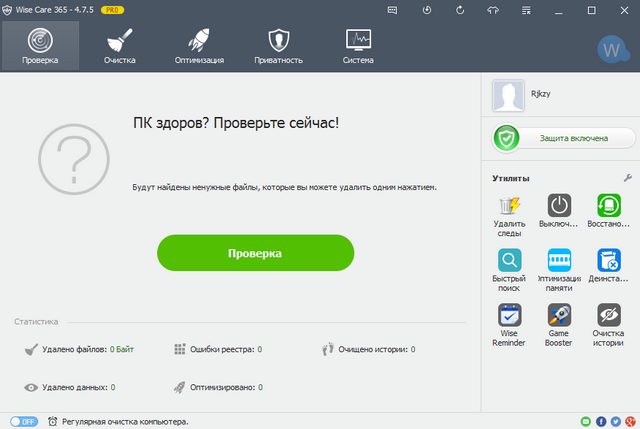Switch to the Очистка tab

(x=120, y=46)
